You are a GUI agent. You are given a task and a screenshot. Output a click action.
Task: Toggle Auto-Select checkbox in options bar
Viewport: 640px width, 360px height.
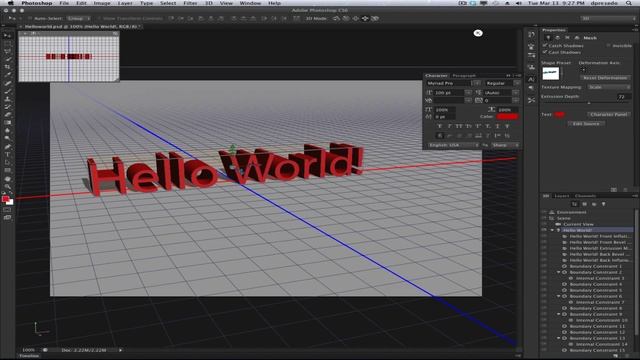(30, 18)
